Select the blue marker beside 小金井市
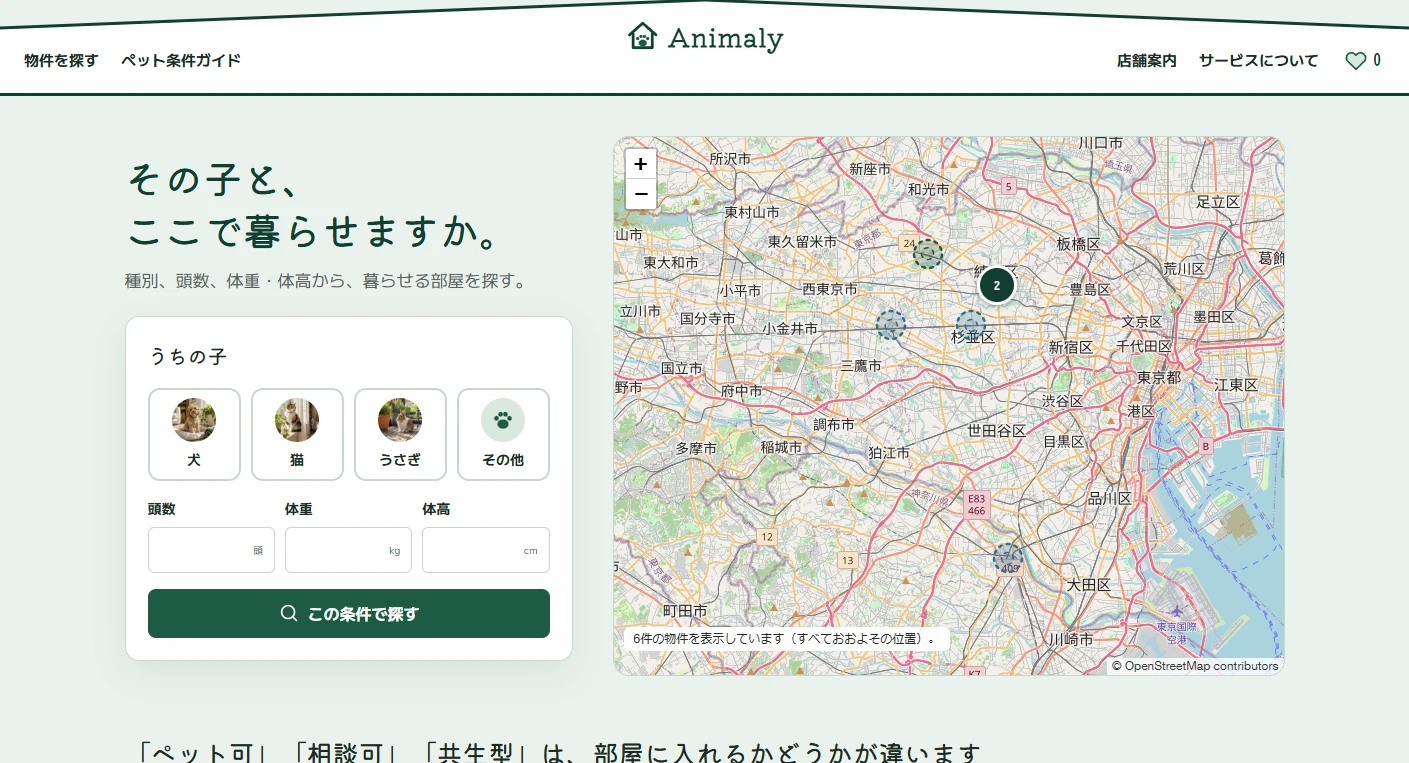 [x=890, y=324]
